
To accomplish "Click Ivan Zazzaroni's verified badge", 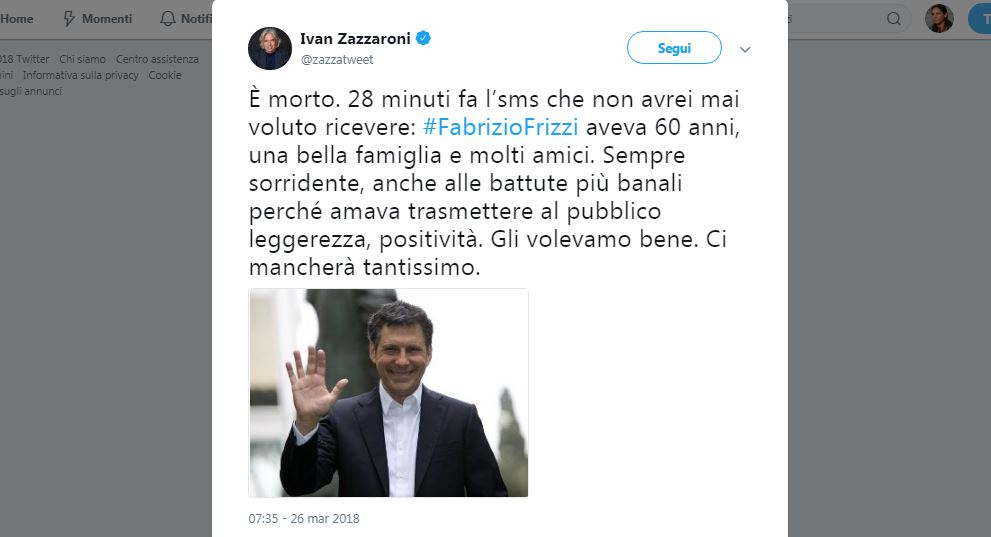I will [x=423, y=38].
